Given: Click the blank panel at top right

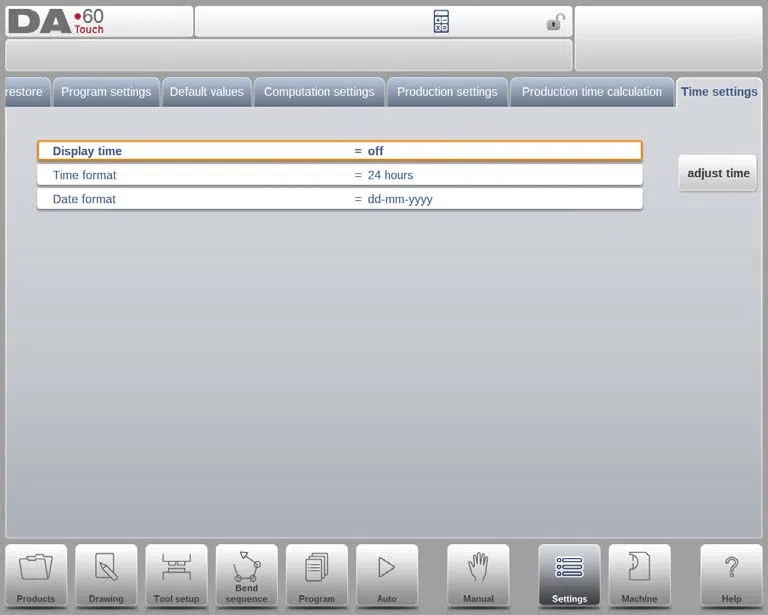Looking at the screenshot, I should coord(669,38).
